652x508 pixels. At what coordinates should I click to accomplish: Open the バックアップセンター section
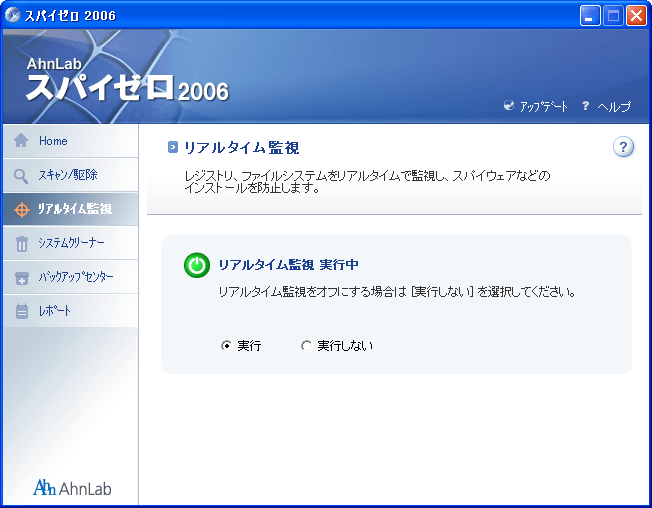coord(70,277)
